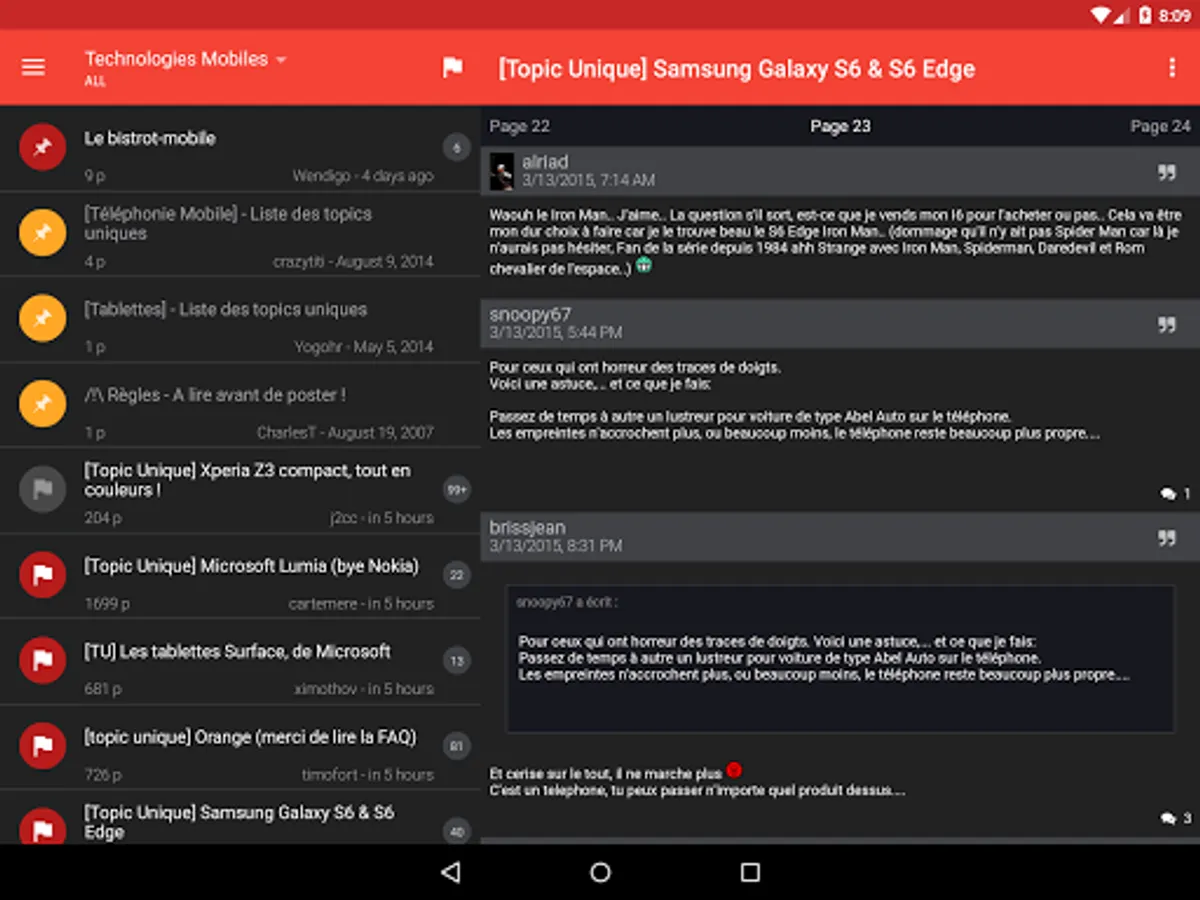Tap the Android Back navigation button
This screenshot has height=900, width=1200.
(450, 872)
